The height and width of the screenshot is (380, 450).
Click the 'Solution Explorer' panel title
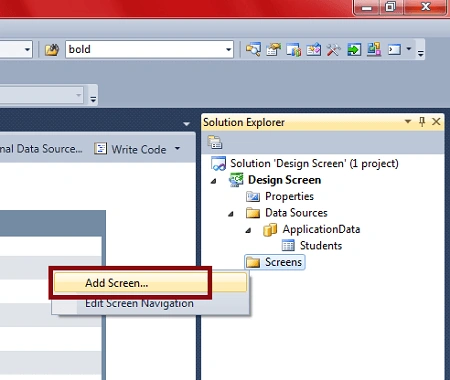tap(244, 122)
